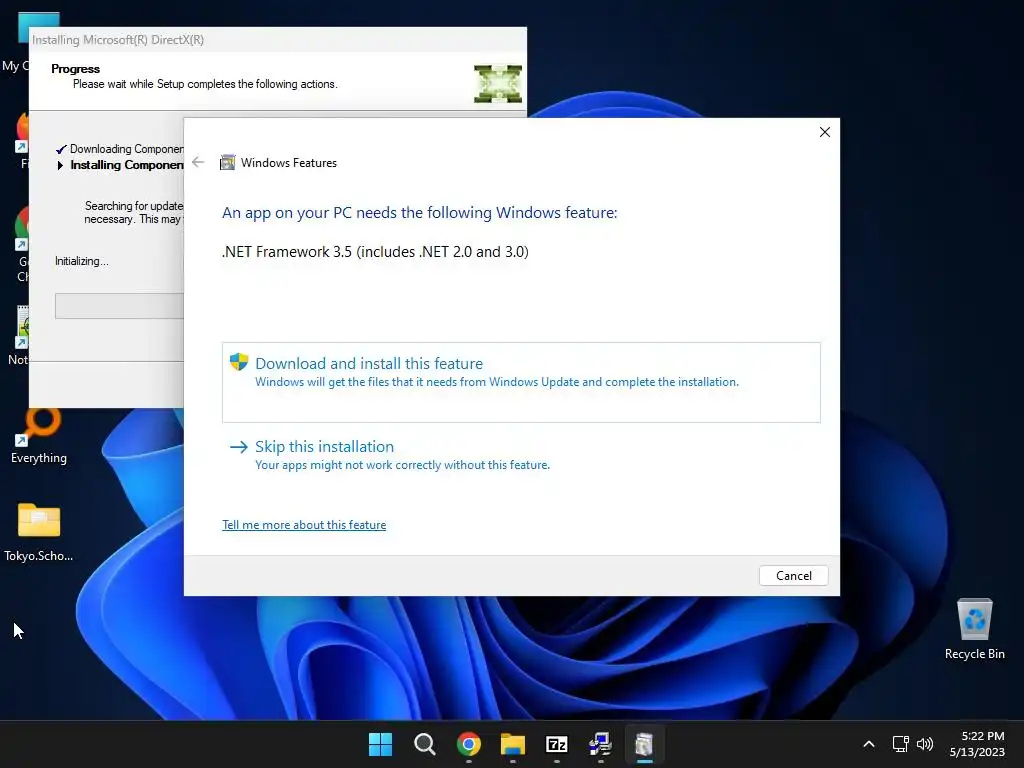Expand hidden system tray icons
This screenshot has height=768, width=1024.
[869, 744]
